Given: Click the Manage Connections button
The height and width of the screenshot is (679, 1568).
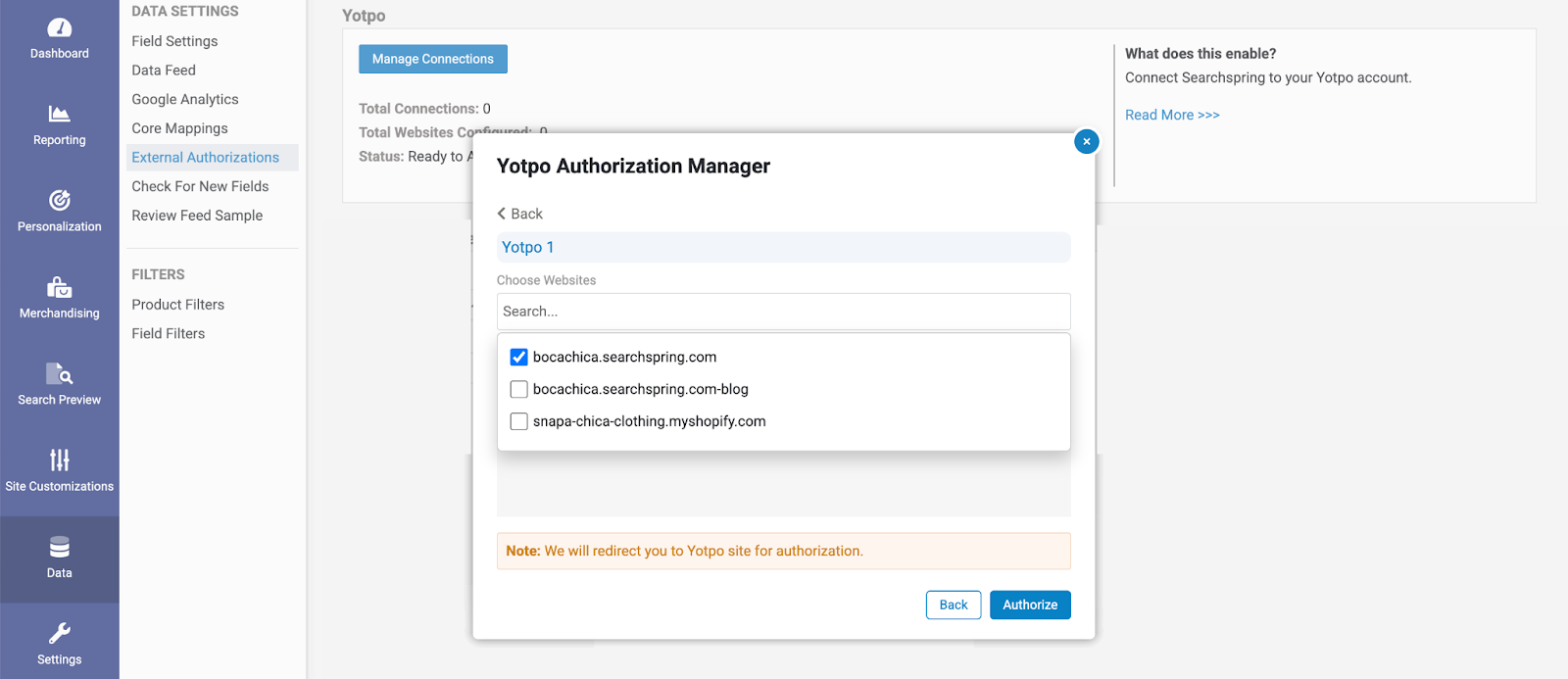Looking at the screenshot, I should click(433, 59).
